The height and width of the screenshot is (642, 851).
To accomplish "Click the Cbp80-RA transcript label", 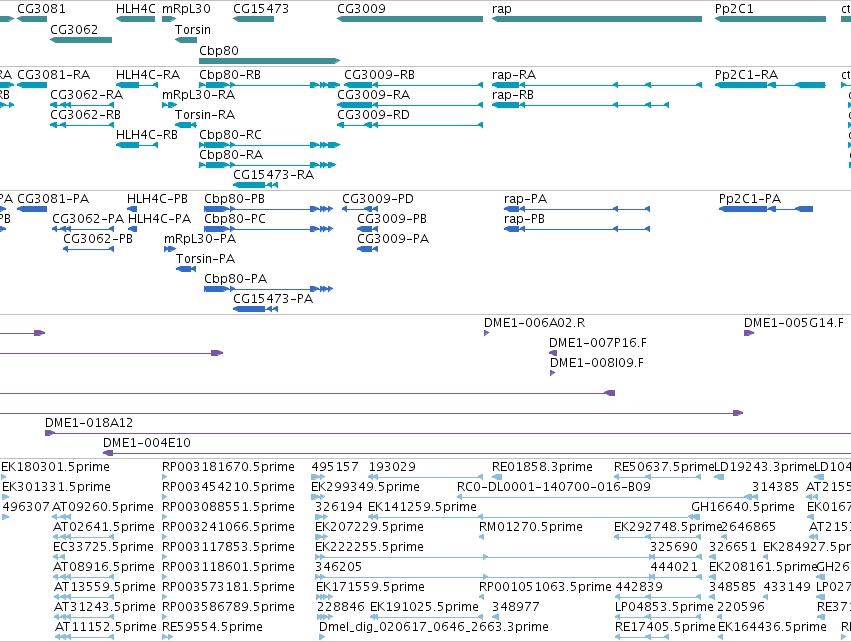I will coord(231,155).
